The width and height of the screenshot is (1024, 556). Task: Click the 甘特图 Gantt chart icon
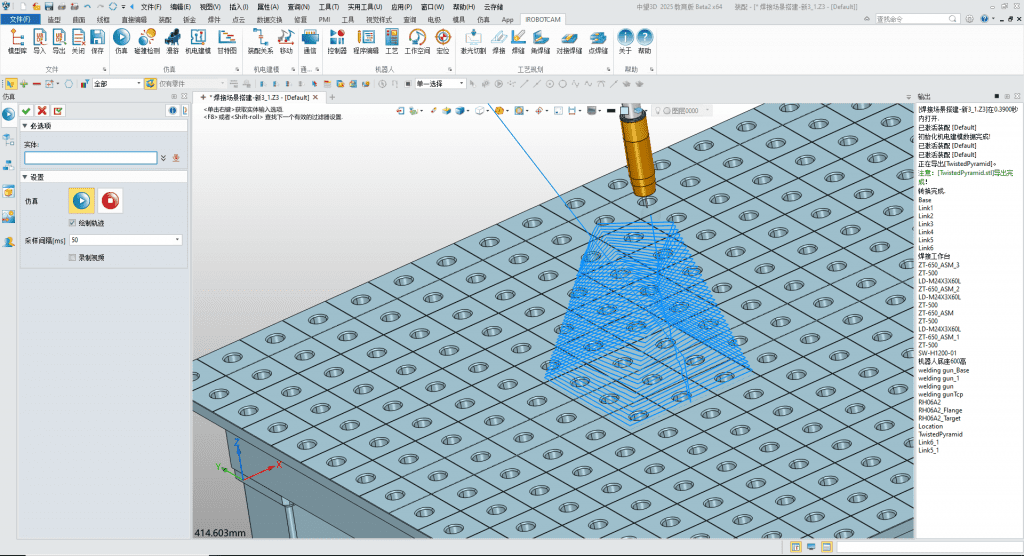coord(227,41)
